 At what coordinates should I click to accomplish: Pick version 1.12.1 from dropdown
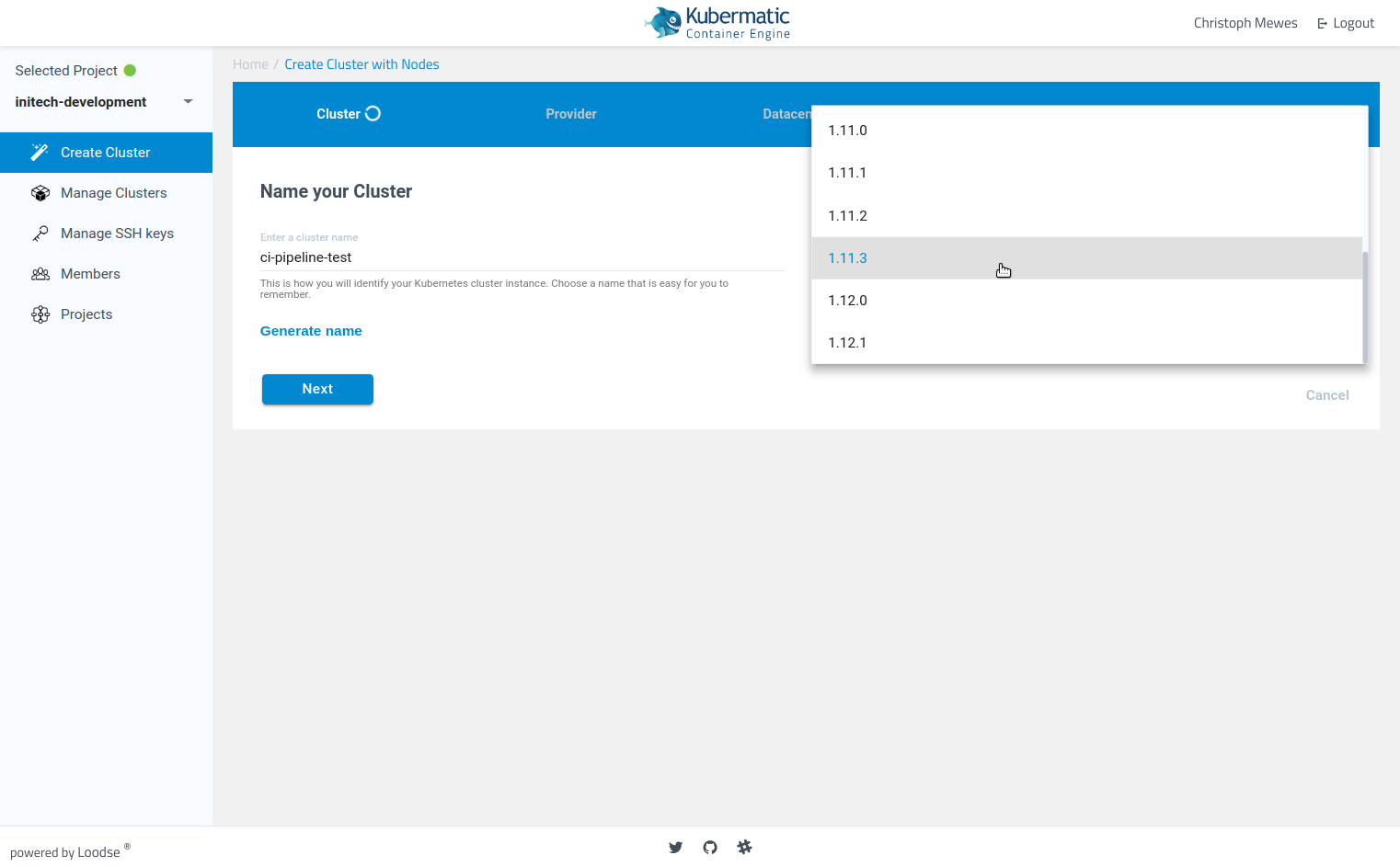click(1087, 343)
